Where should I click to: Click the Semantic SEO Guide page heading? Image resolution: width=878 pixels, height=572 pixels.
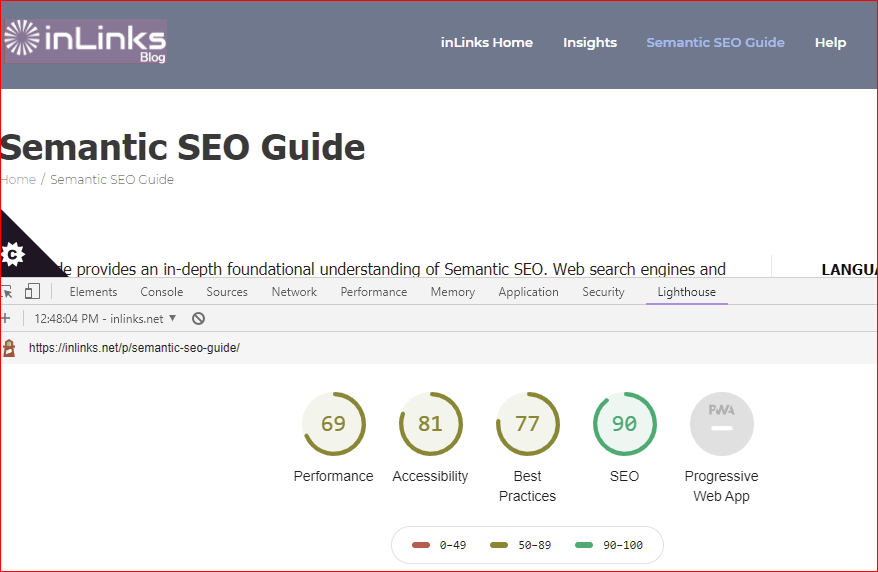[183, 147]
